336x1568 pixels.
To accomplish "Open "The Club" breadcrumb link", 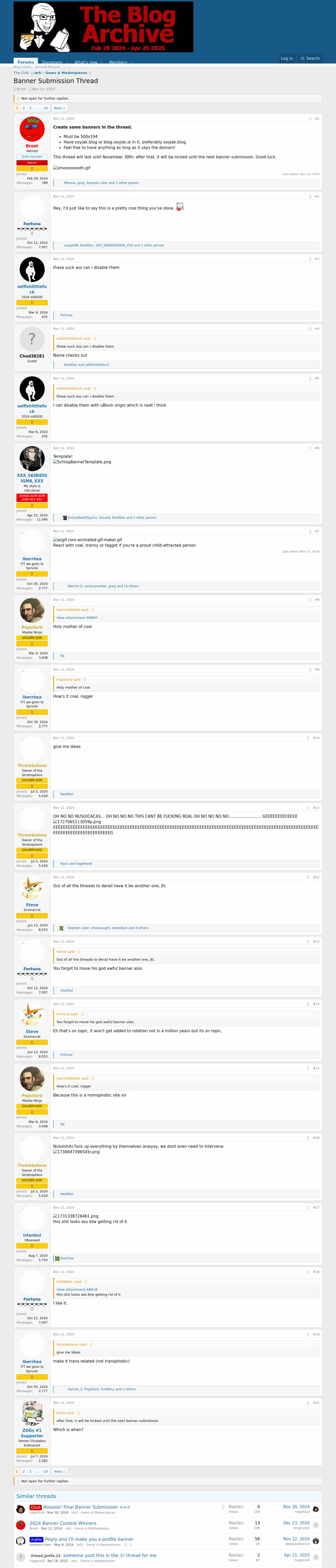I will tap(21, 73).
